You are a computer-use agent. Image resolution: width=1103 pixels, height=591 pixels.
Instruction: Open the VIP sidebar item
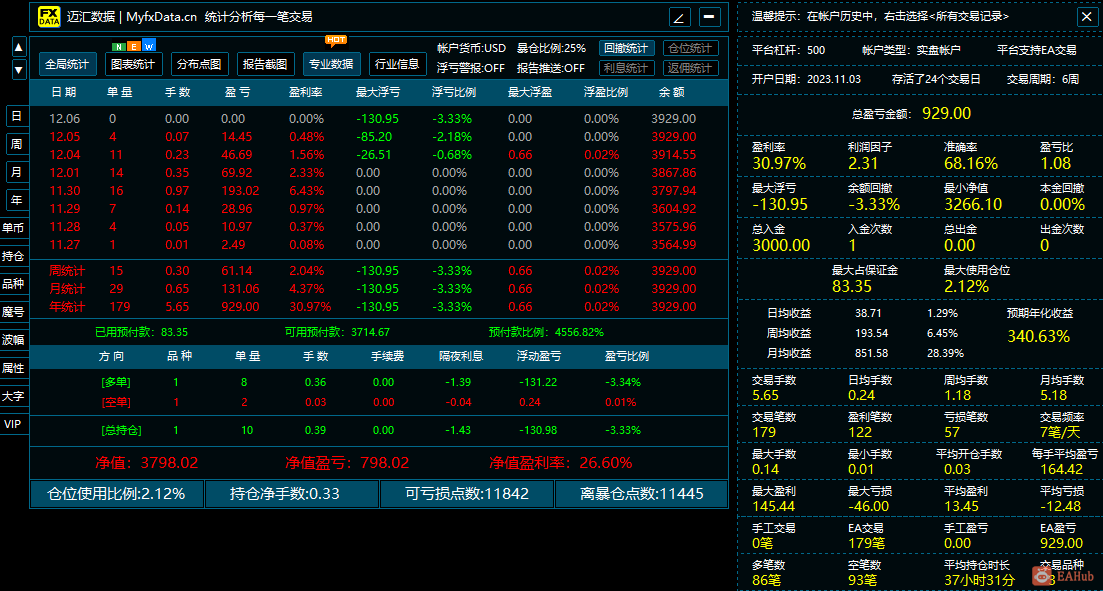click(13, 424)
